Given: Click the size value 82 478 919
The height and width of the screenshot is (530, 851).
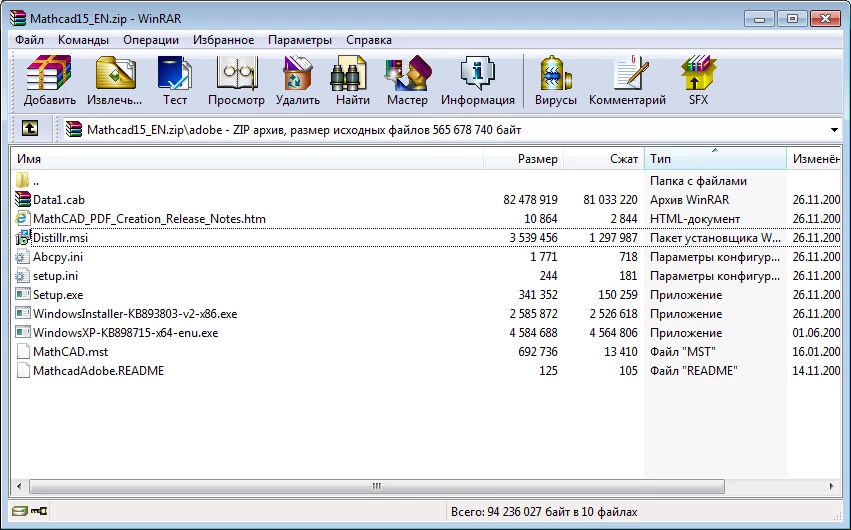Looking at the screenshot, I should click(x=530, y=200).
